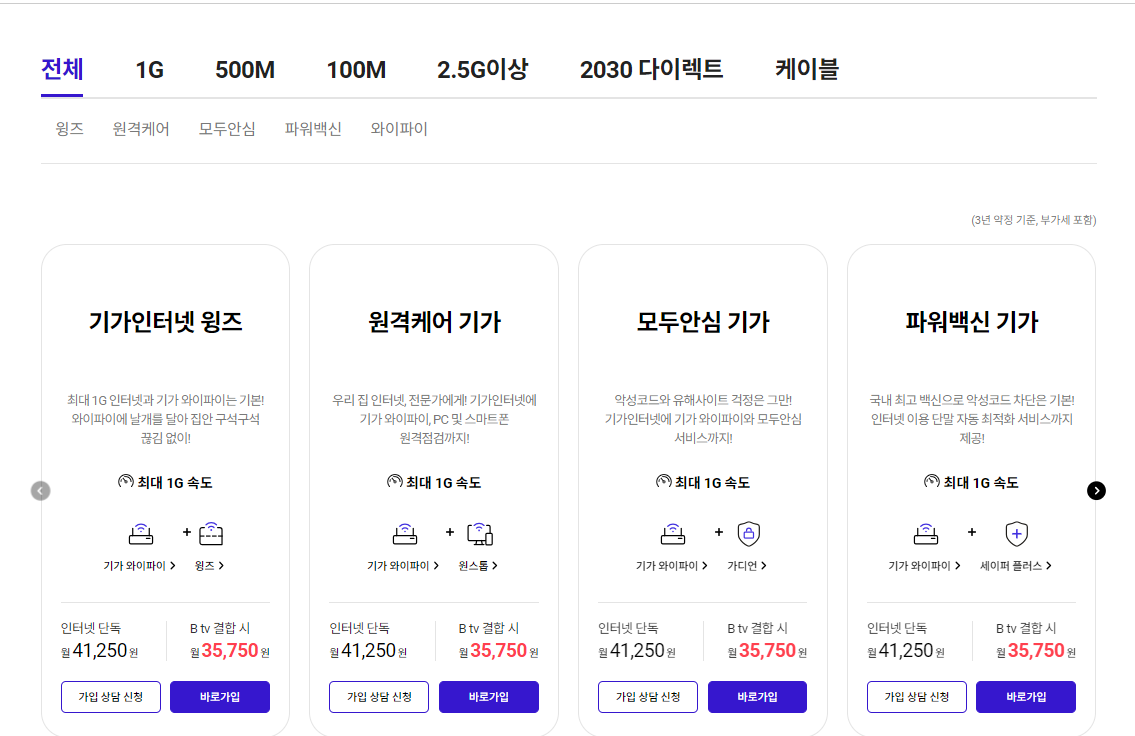Click the black next-arrow carousel icon
Viewport: 1135px width, 736px height.
1096,491
